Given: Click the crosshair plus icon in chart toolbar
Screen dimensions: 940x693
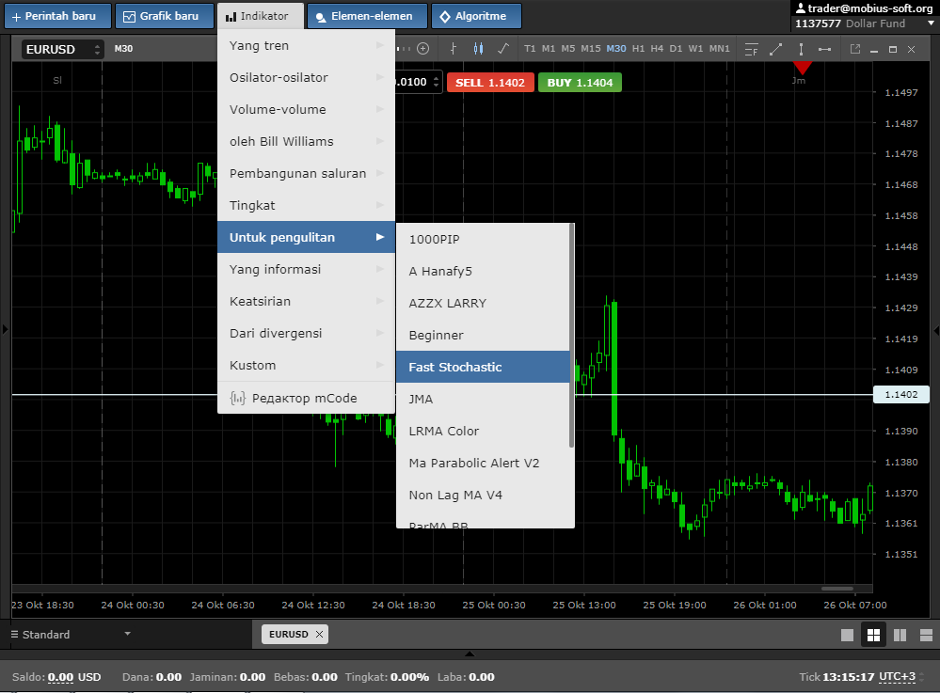Looking at the screenshot, I should coord(423,49).
